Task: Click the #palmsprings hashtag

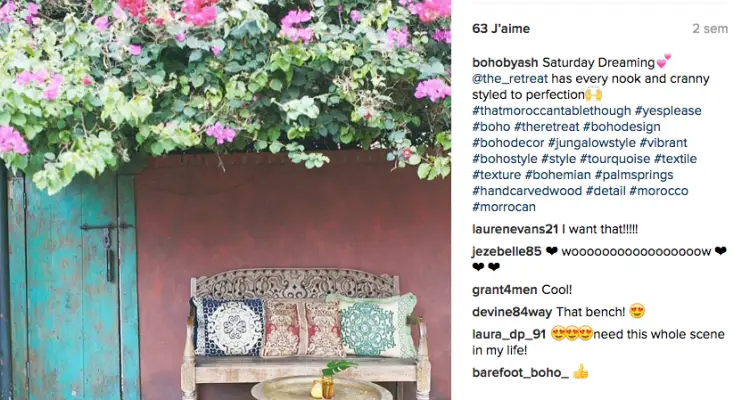Action: tap(634, 175)
